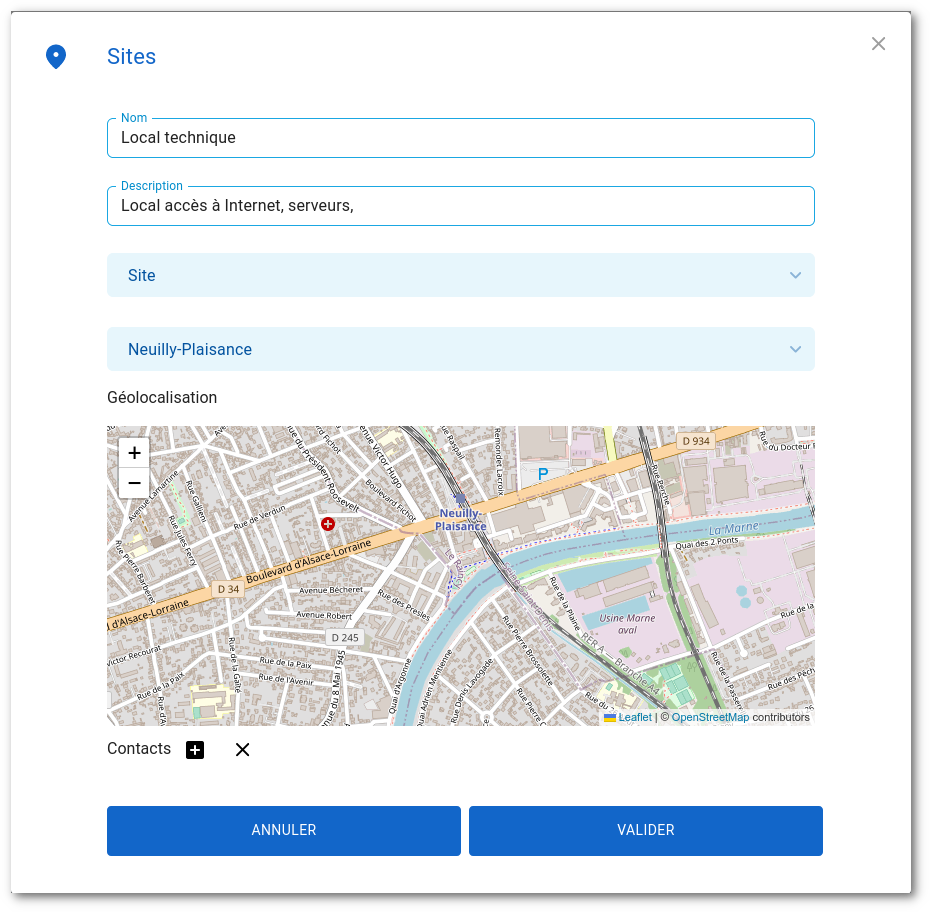This screenshot has width=930, height=912.
Task: Open the Leaflet link
Action: tap(634, 717)
